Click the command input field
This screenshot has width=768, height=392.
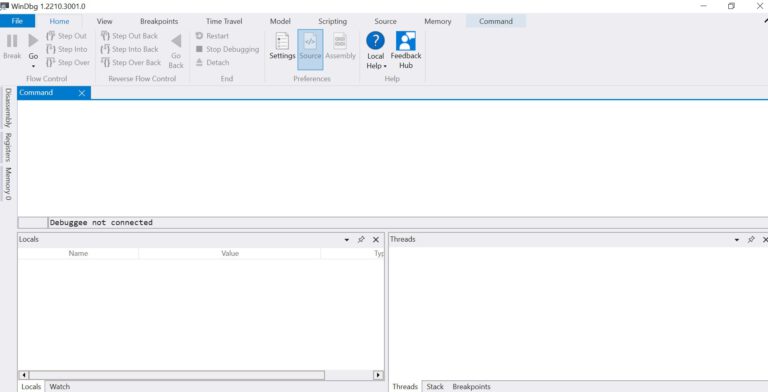click(x=408, y=222)
